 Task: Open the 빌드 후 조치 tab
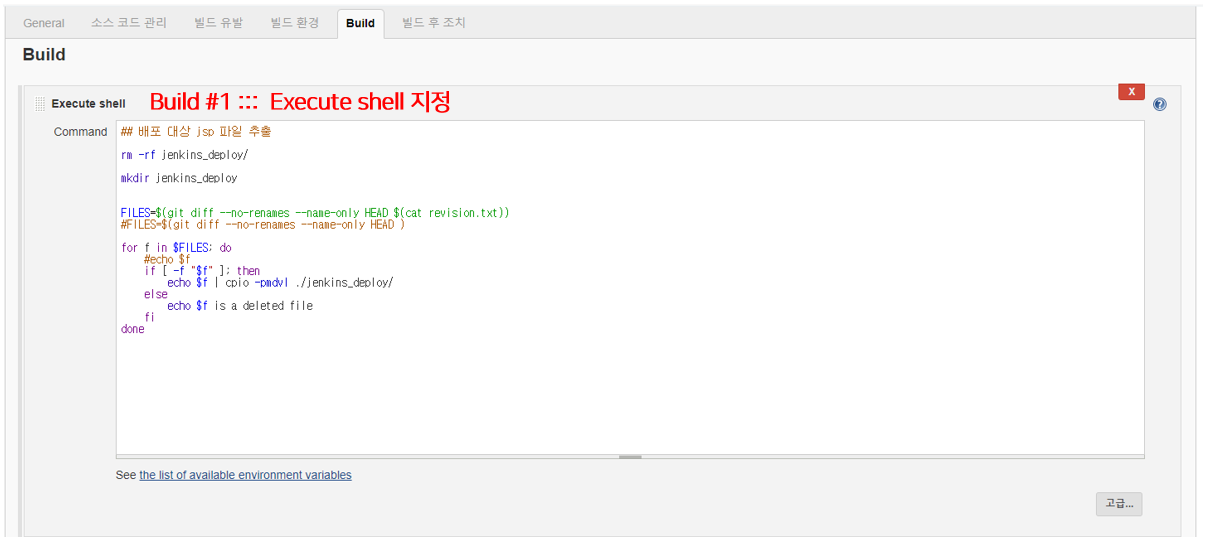434,23
